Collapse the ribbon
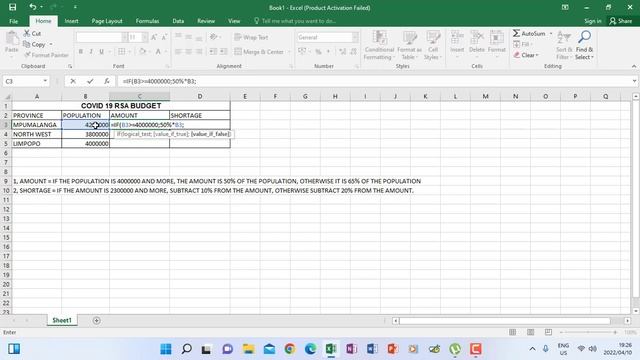 tap(633, 66)
